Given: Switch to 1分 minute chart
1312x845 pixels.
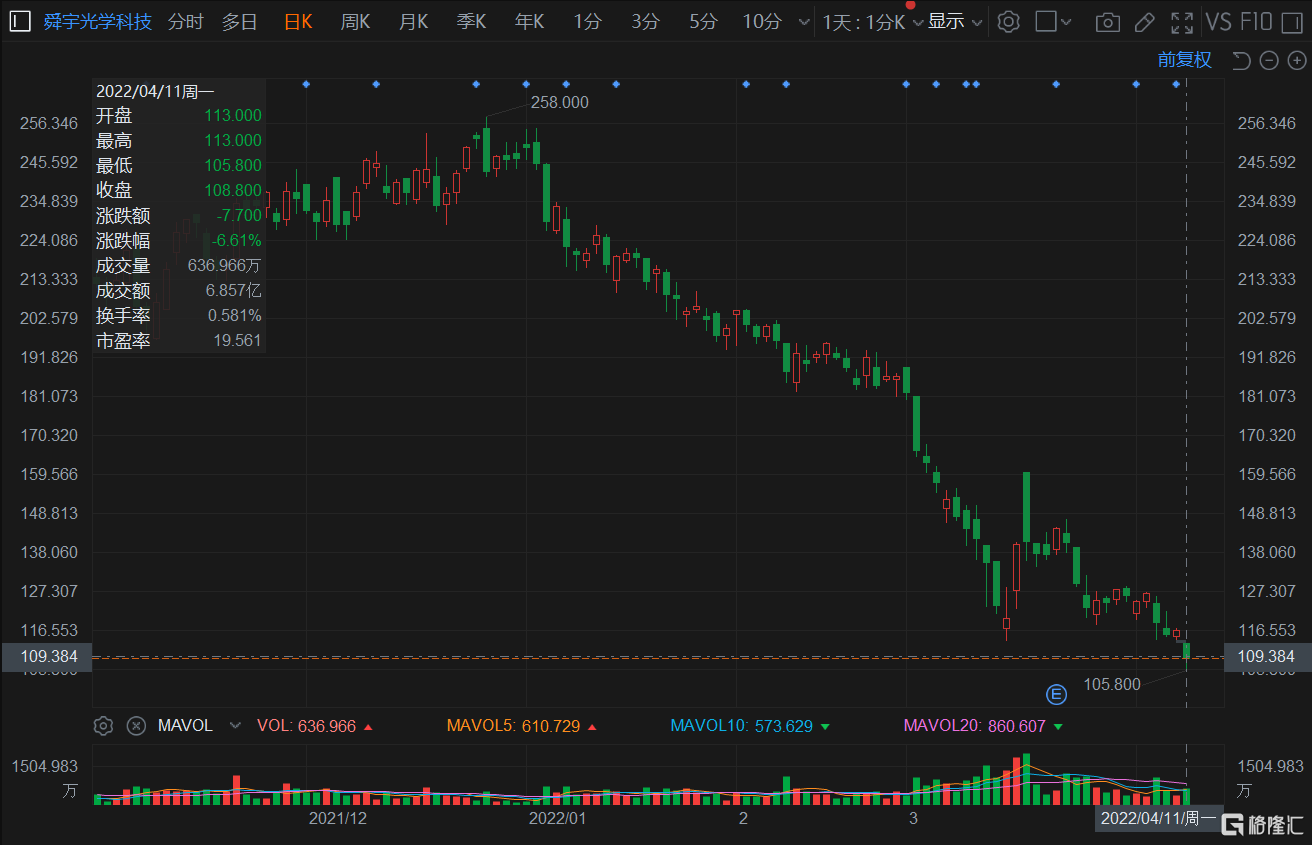Looking at the screenshot, I should [587, 21].
